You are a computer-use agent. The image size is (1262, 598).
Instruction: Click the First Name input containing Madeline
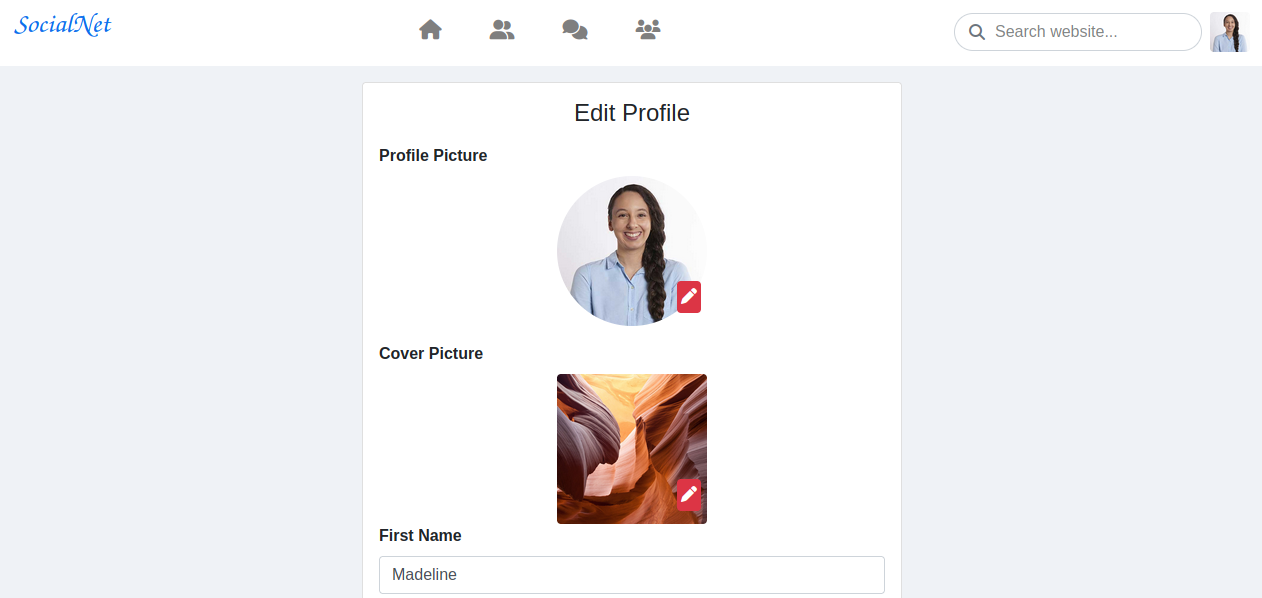(x=632, y=575)
